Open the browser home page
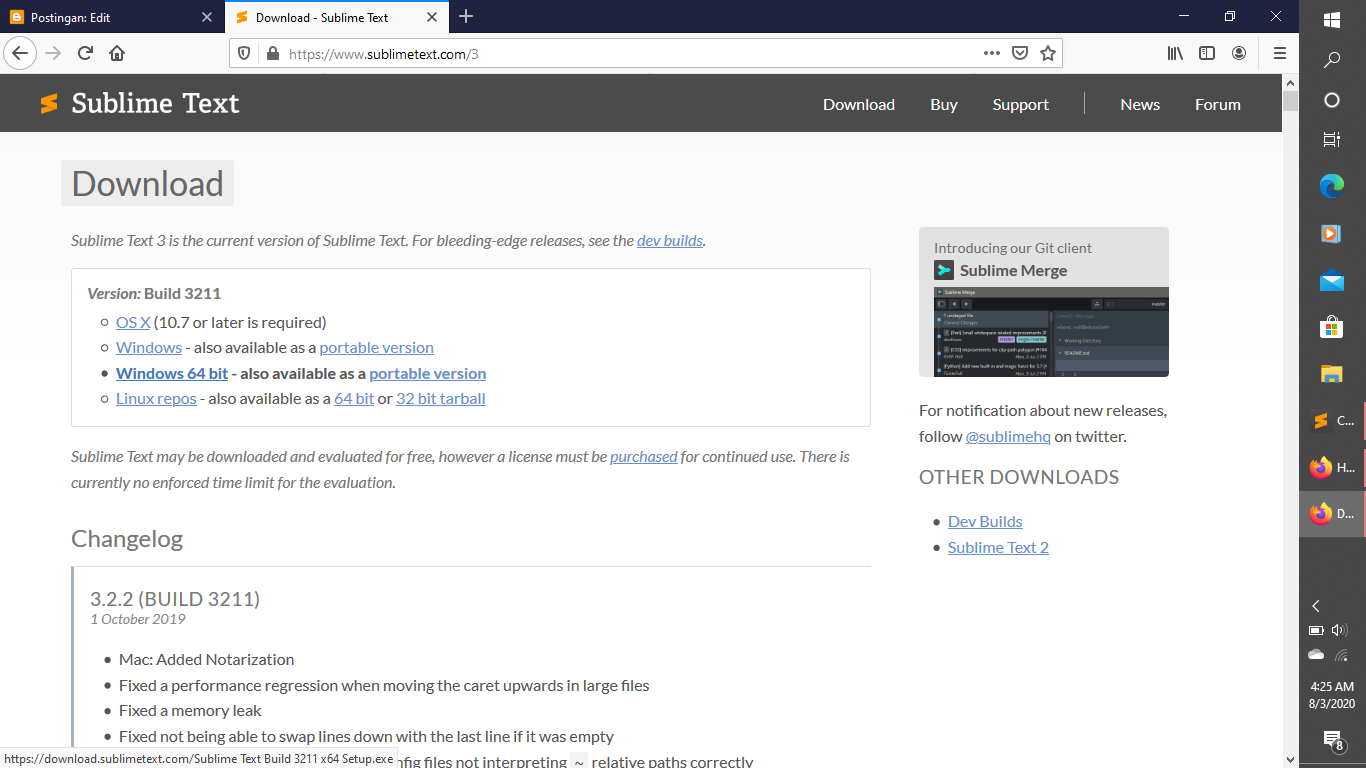Image resolution: width=1366 pixels, height=768 pixels. [117, 53]
